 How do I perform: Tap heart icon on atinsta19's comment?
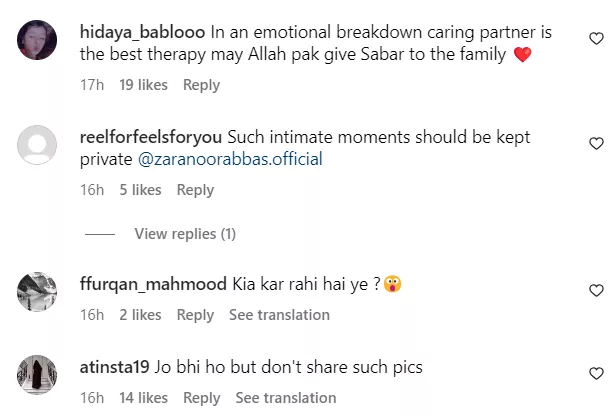(x=597, y=373)
